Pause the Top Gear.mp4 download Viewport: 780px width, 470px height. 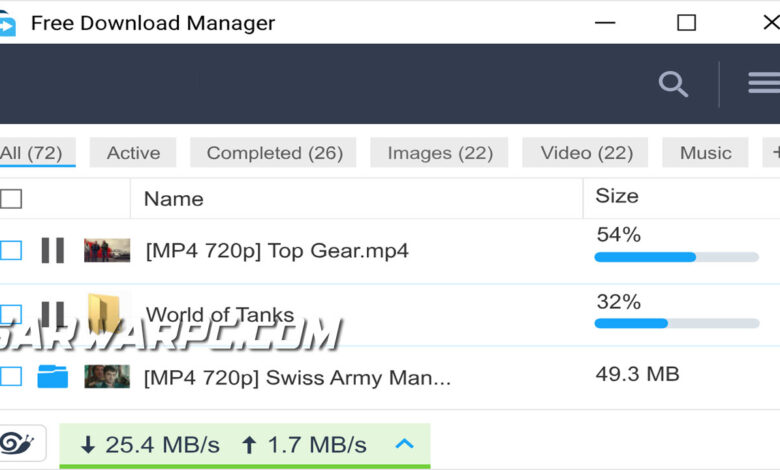pos(53,250)
